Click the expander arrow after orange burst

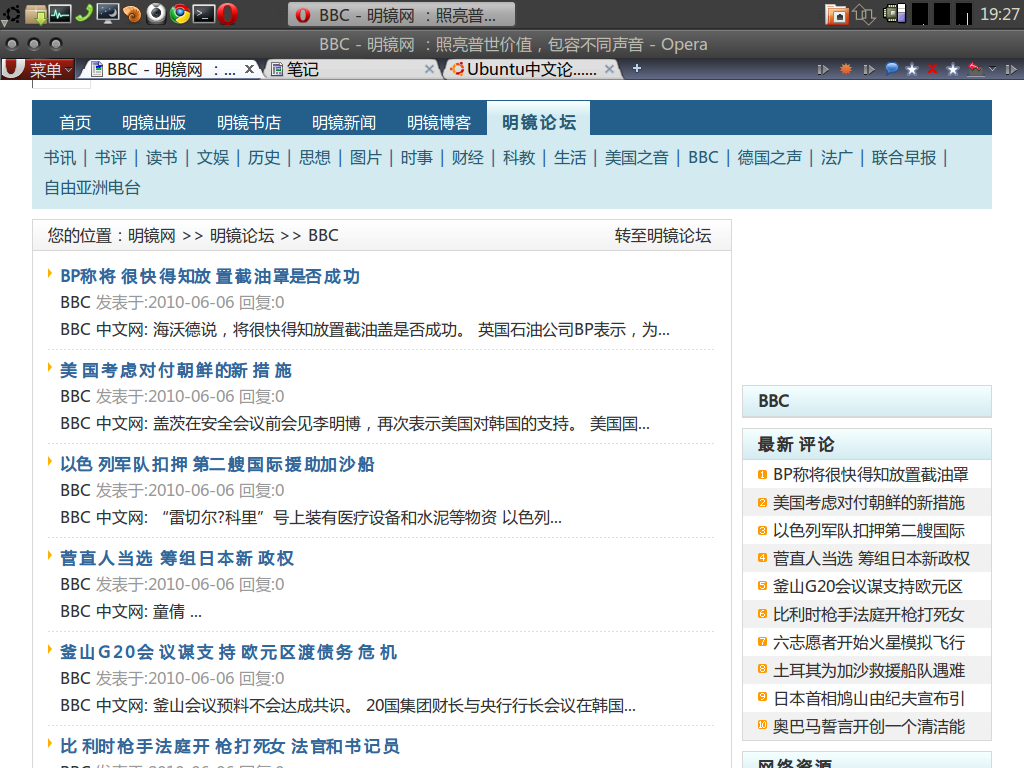click(869, 69)
